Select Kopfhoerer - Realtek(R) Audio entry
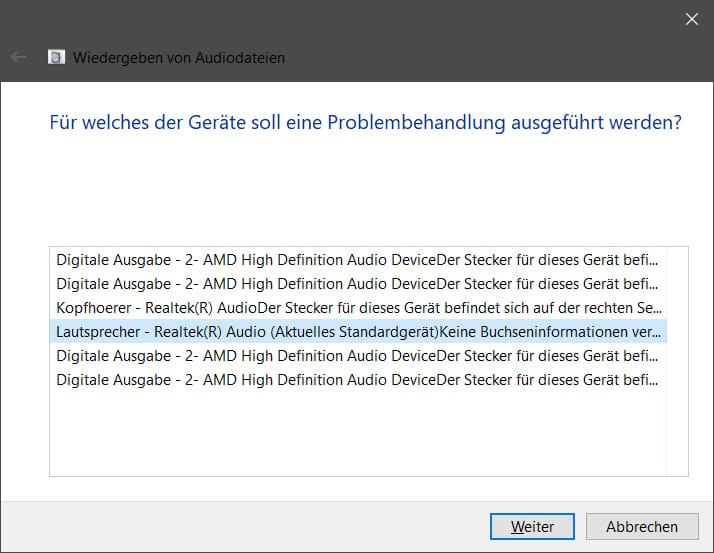 [x=359, y=308]
